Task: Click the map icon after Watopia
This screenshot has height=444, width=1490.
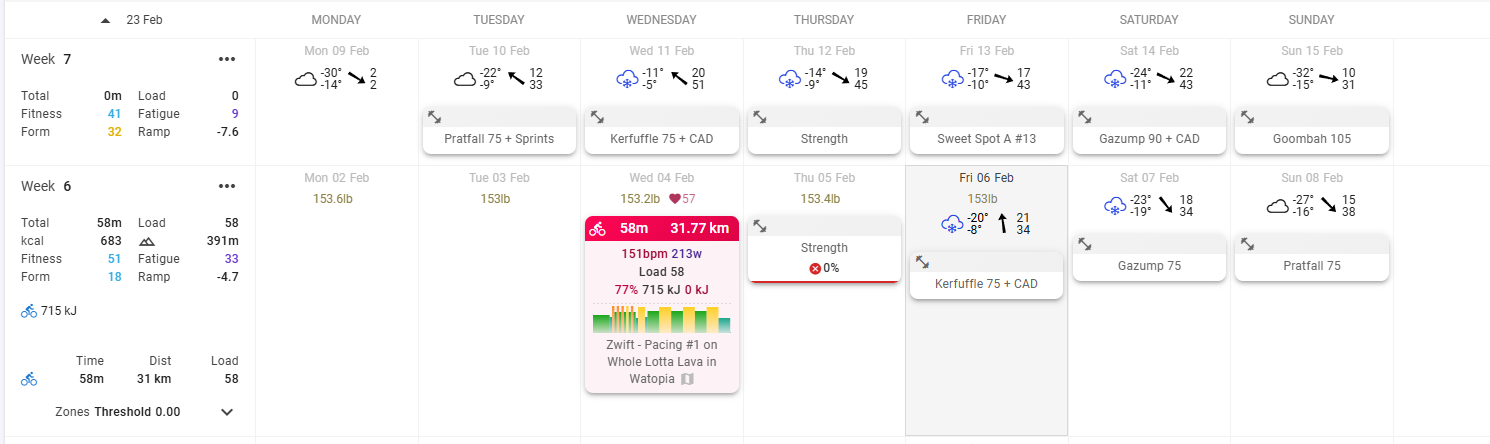Action: pos(687,379)
